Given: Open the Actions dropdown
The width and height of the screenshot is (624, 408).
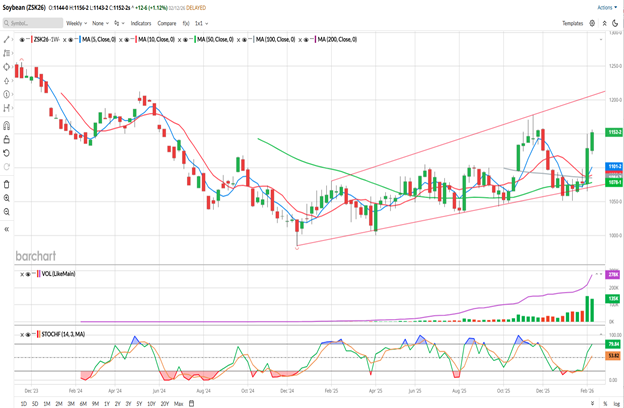Looking at the screenshot, I should tap(607, 8).
